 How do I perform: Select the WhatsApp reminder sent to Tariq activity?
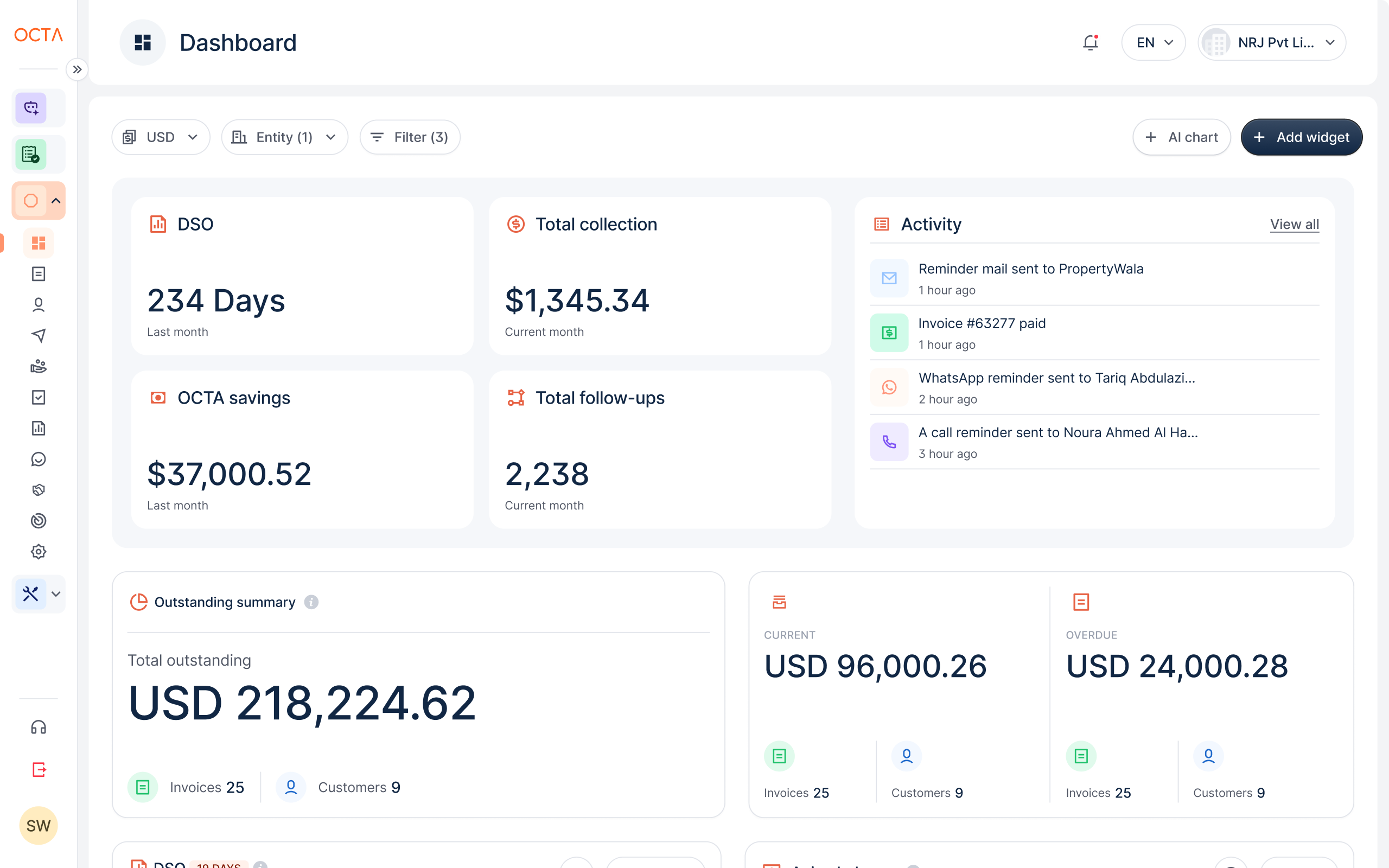pos(1094,387)
